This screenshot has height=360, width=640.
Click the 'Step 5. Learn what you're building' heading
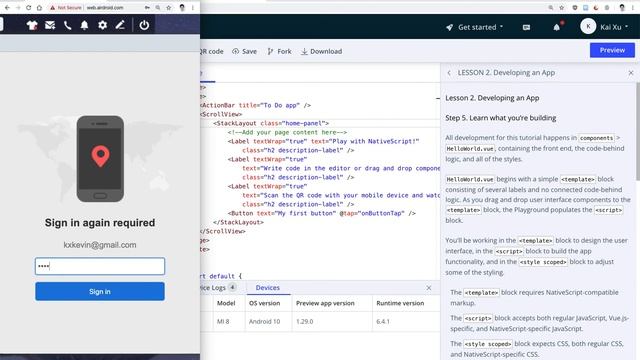[500, 118]
